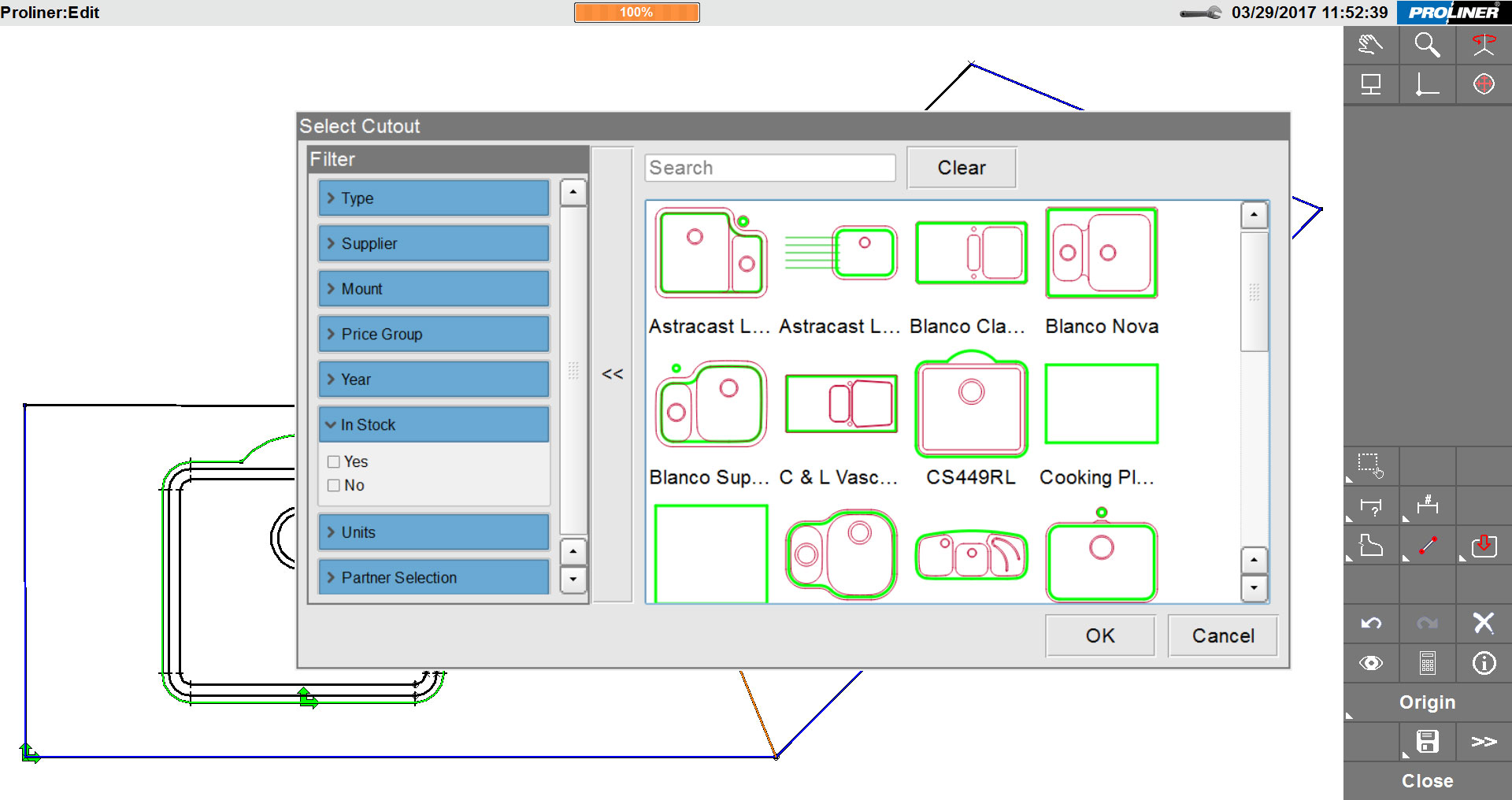Expand the Type filter
The image size is (1512, 800).
point(433,198)
